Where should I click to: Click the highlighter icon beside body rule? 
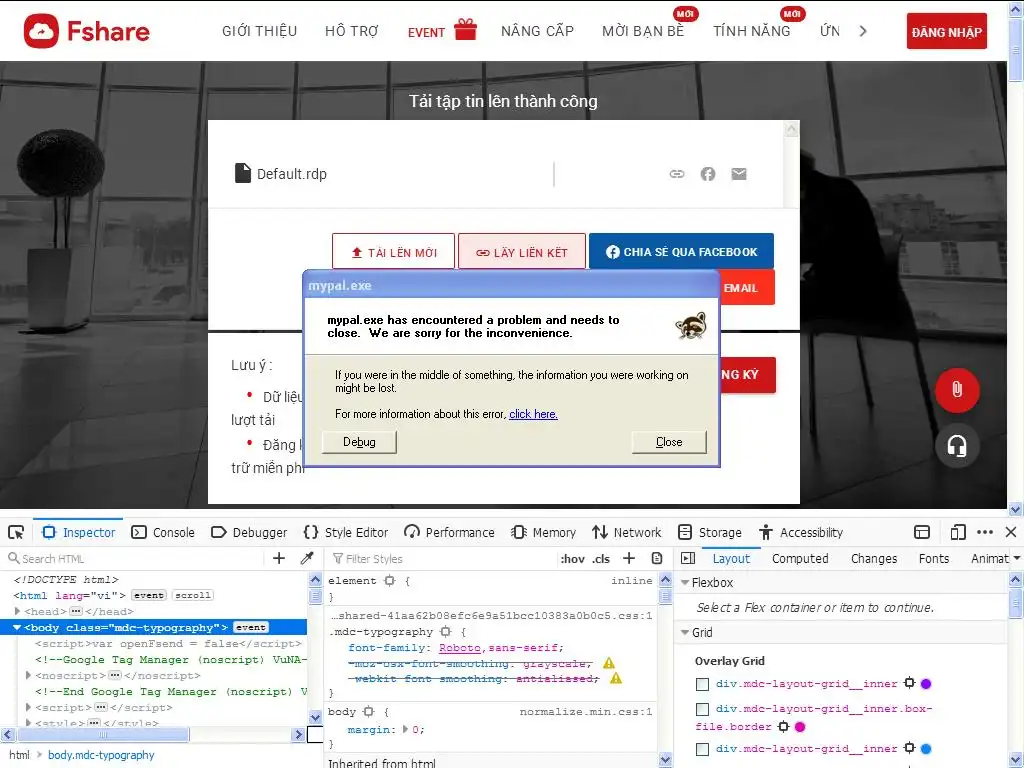click(369, 712)
